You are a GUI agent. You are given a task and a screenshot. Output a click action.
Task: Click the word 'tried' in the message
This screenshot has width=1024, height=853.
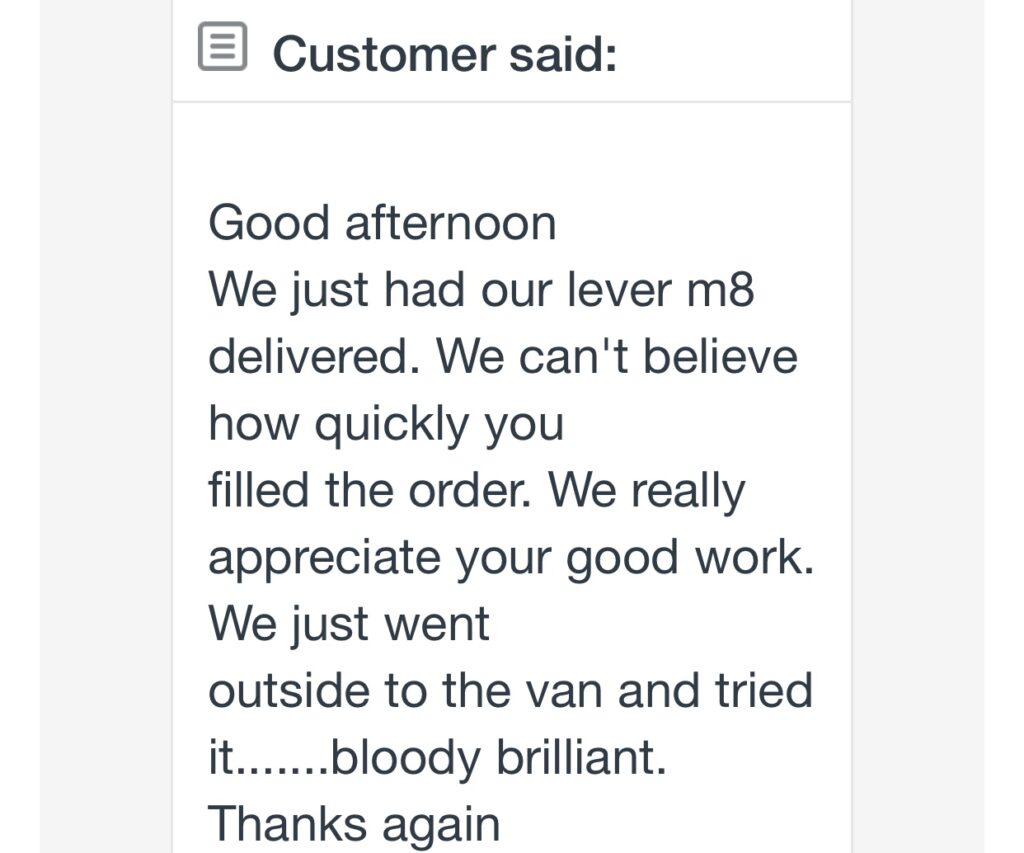pyautogui.click(x=764, y=690)
